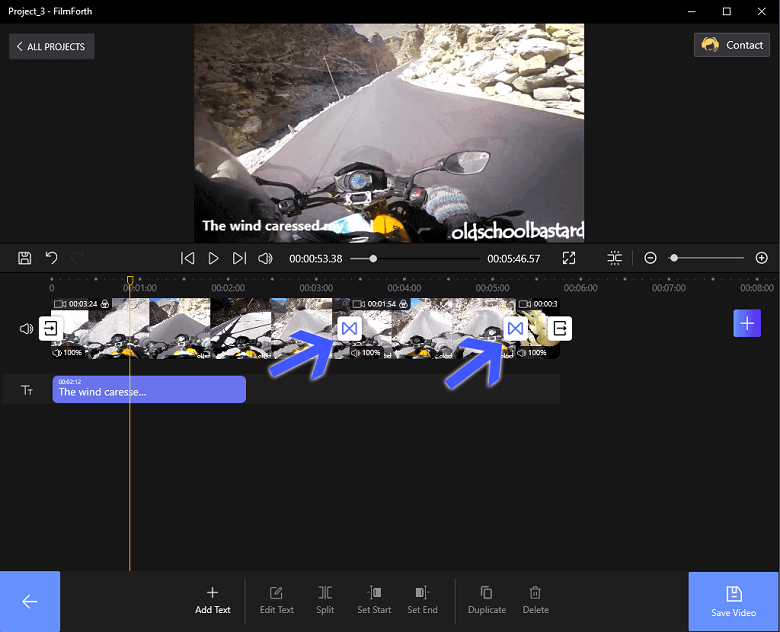Zoom out the timeline
Viewport: 780px width, 632px height.
650,258
